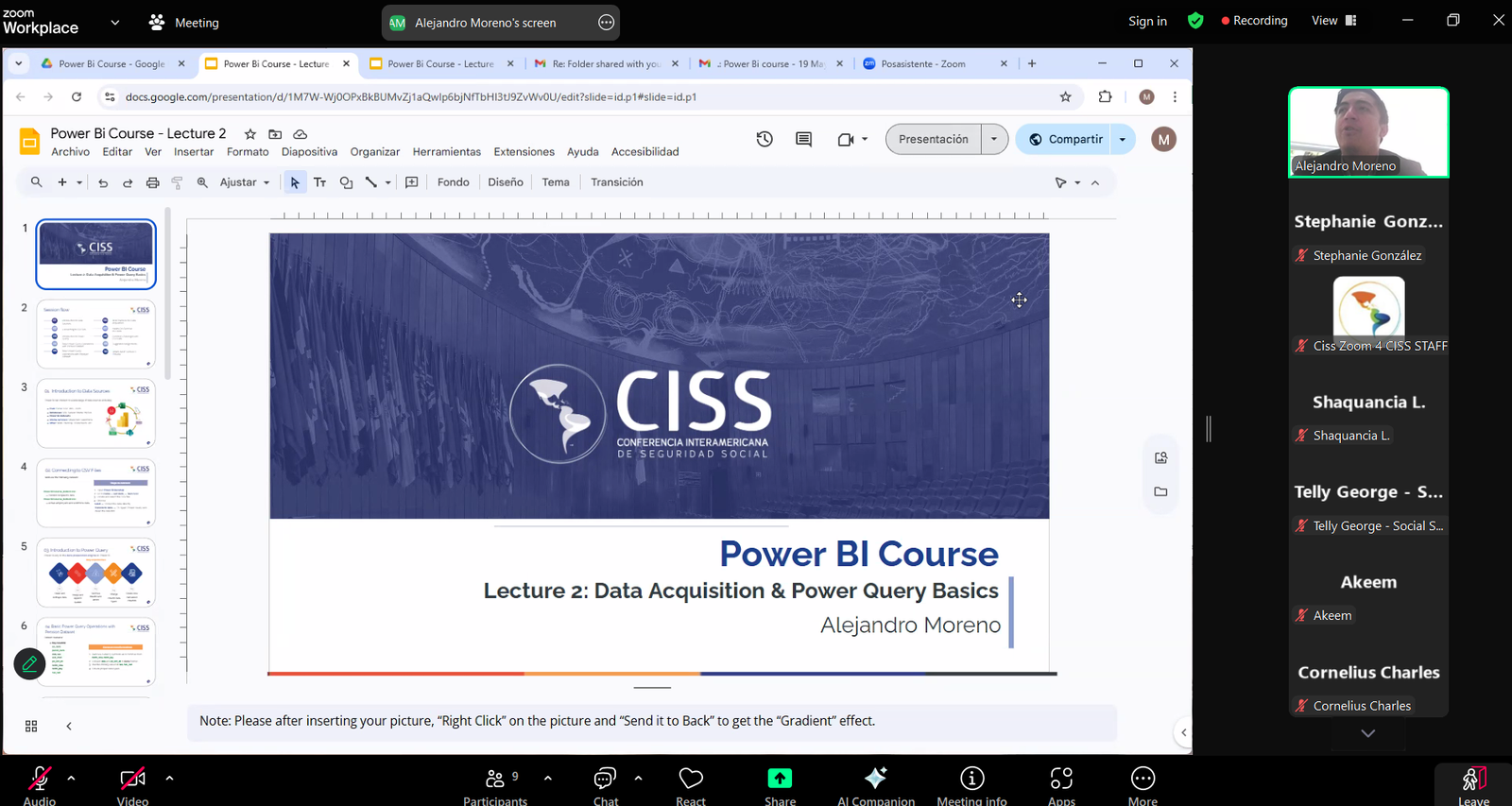Switch to the Posasistente - Zoom tab
Screen dimensions: 1512x806
pos(936,63)
